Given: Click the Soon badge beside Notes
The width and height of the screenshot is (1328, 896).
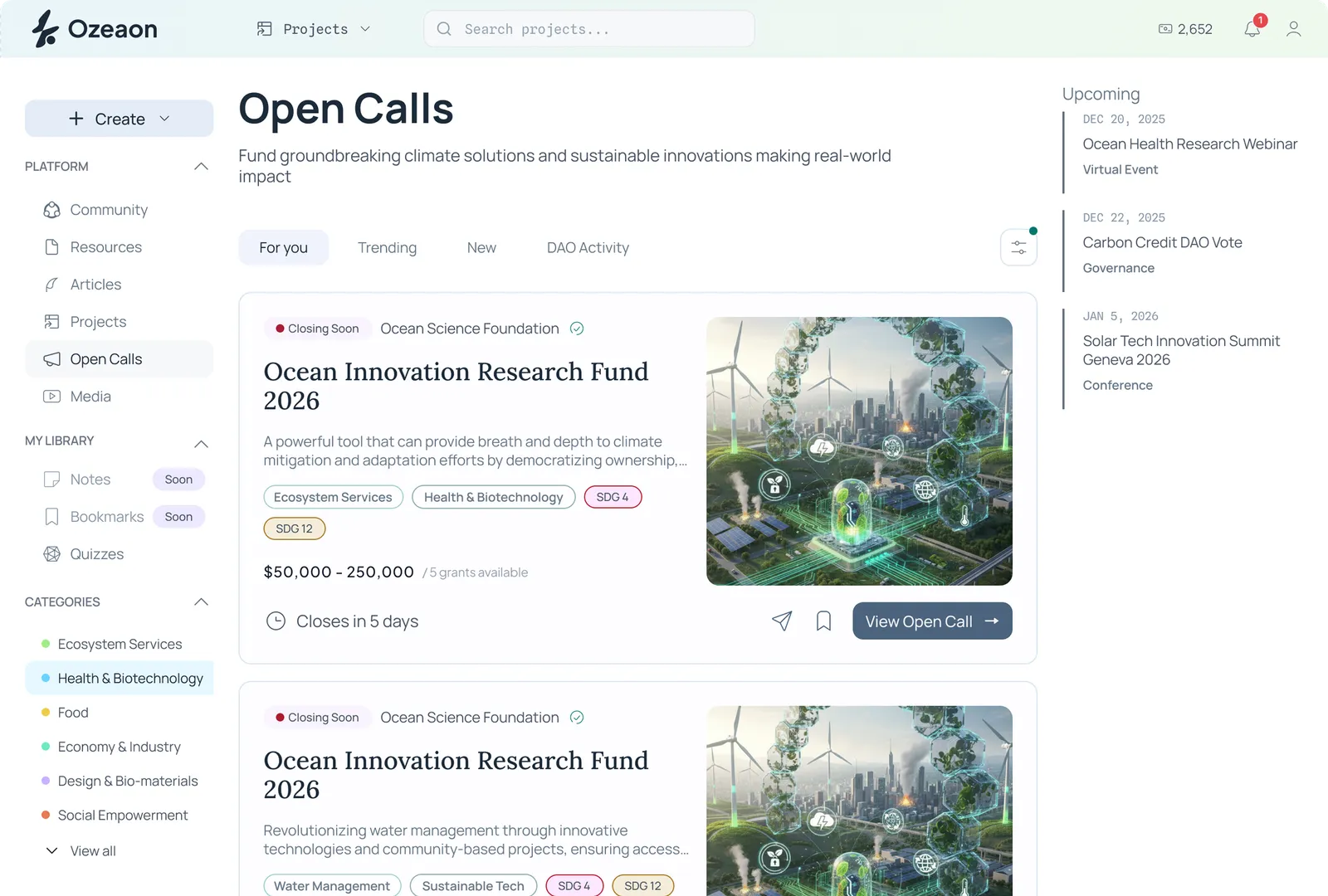Looking at the screenshot, I should pyautogui.click(x=178, y=480).
